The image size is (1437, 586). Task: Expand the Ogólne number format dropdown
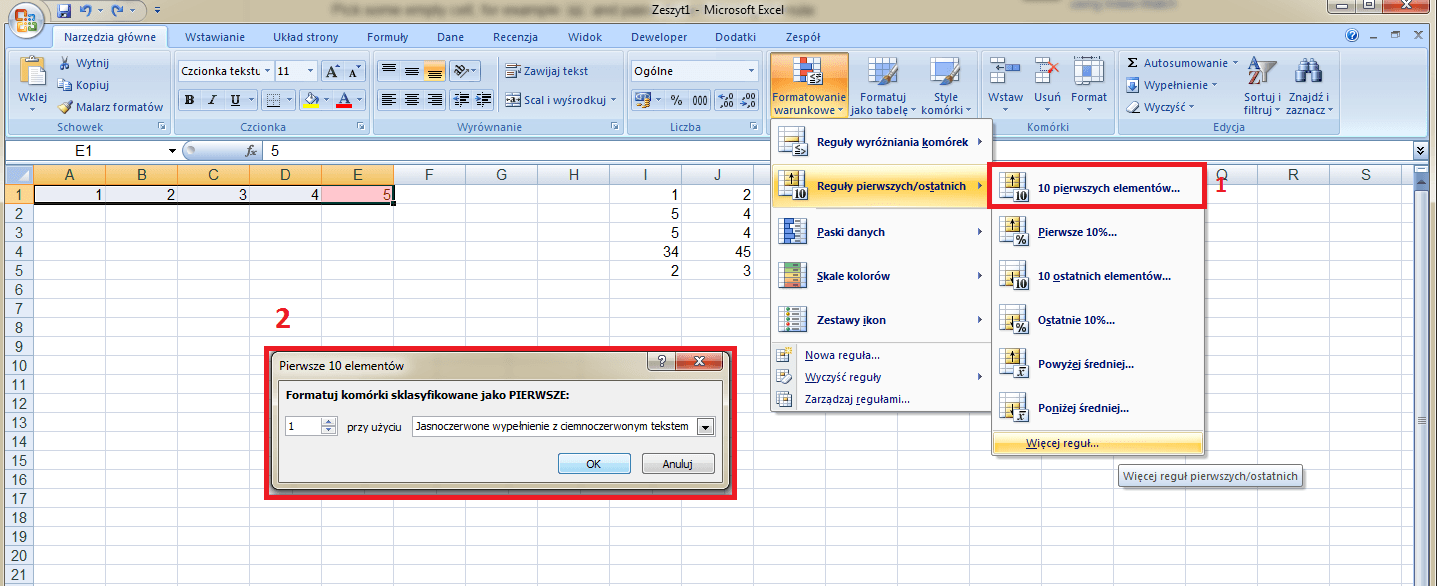pos(751,71)
